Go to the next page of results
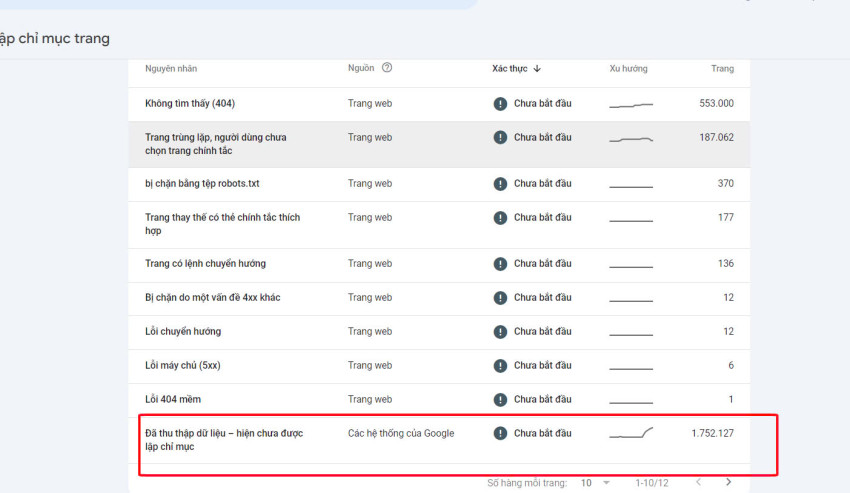This screenshot has width=850, height=493. click(728, 483)
